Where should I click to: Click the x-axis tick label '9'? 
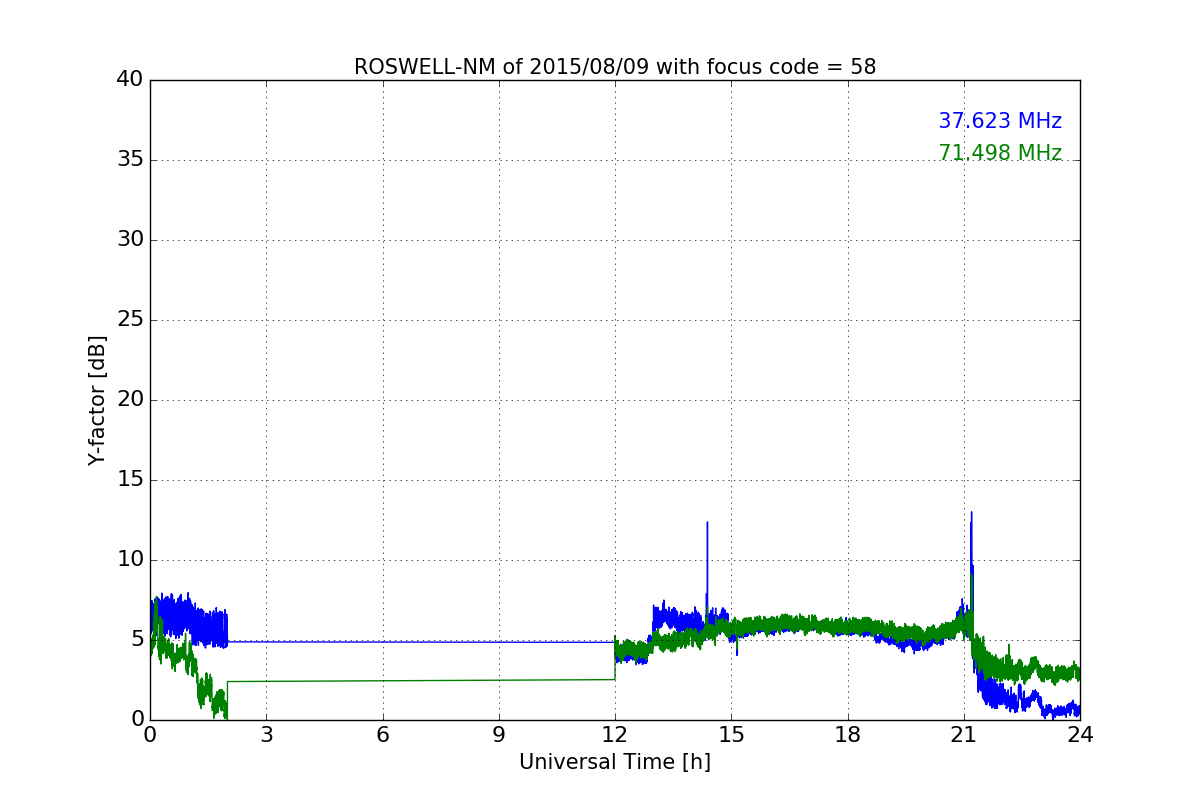499,734
